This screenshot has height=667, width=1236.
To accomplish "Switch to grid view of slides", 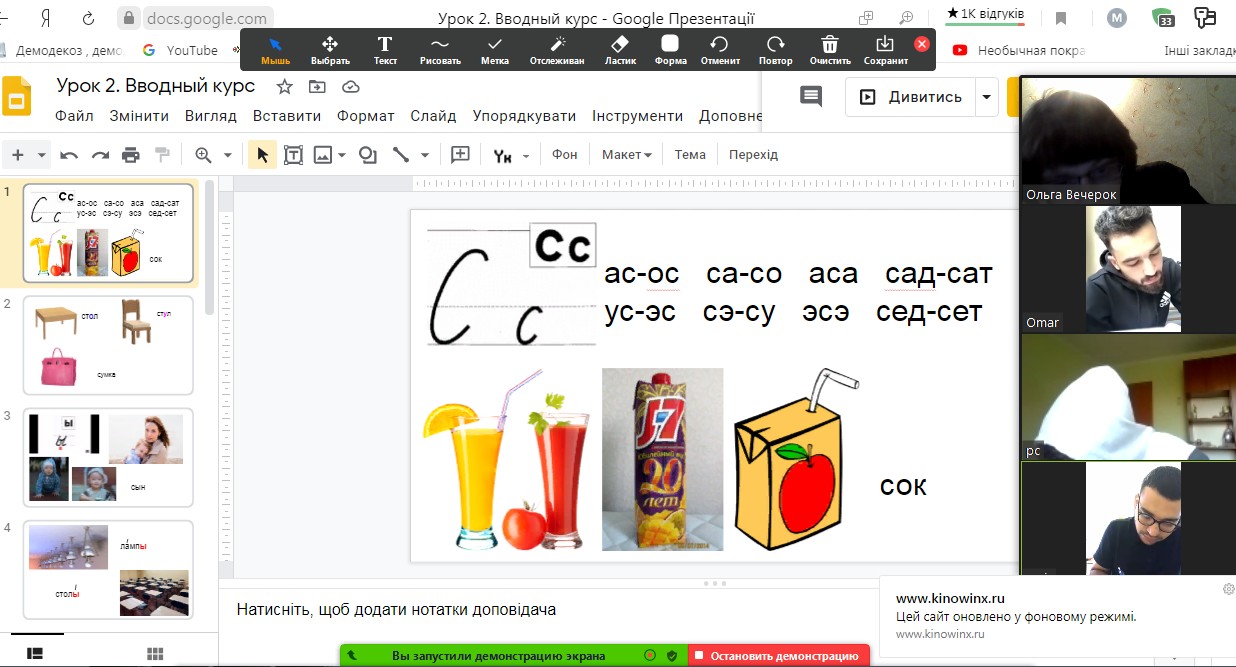I will 155,653.
